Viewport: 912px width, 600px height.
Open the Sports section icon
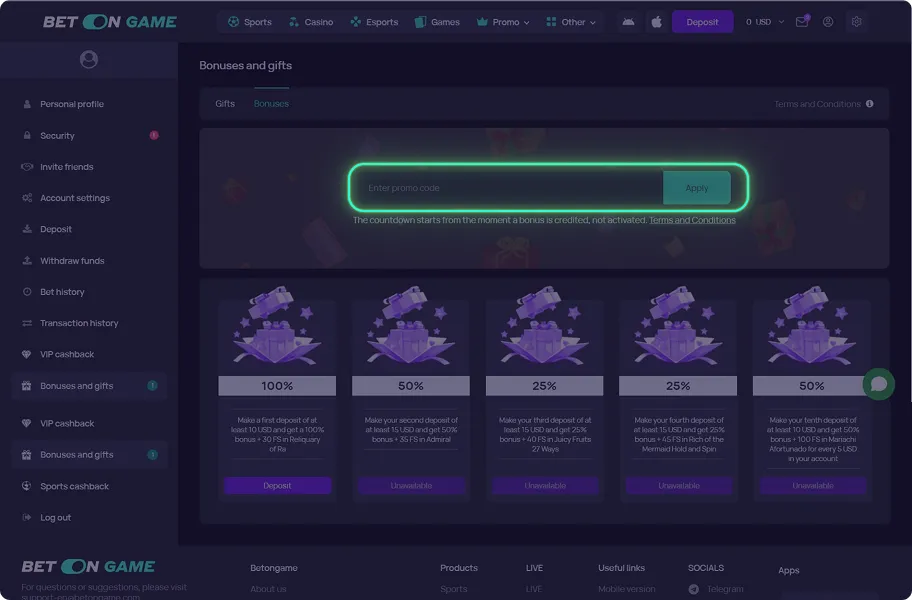click(233, 21)
